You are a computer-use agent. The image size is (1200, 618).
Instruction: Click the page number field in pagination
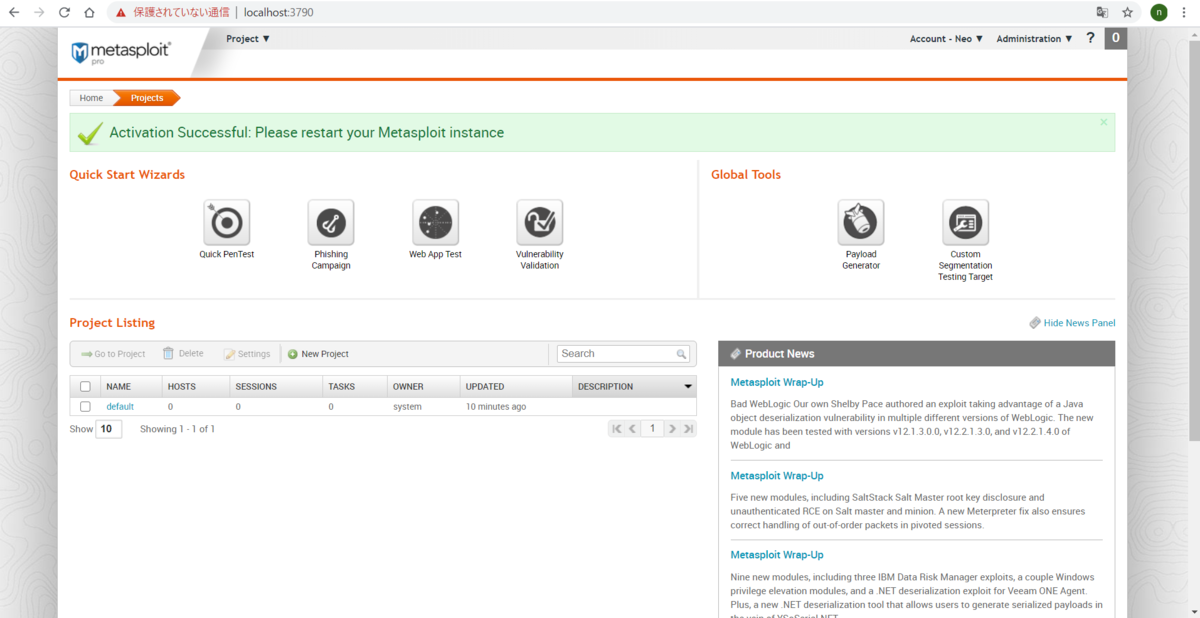click(652, 429)
